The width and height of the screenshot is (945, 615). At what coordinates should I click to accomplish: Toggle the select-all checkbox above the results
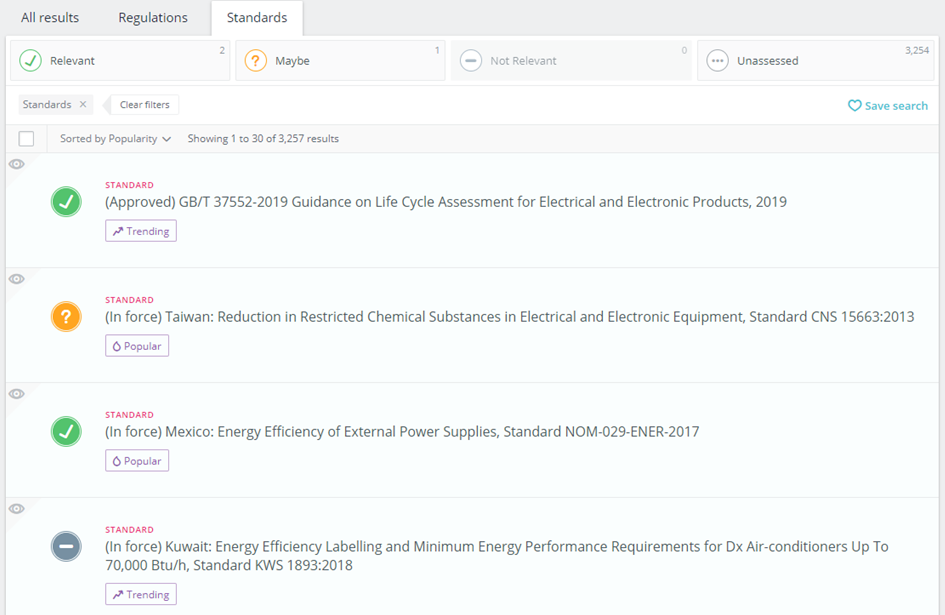coord(26,138)
